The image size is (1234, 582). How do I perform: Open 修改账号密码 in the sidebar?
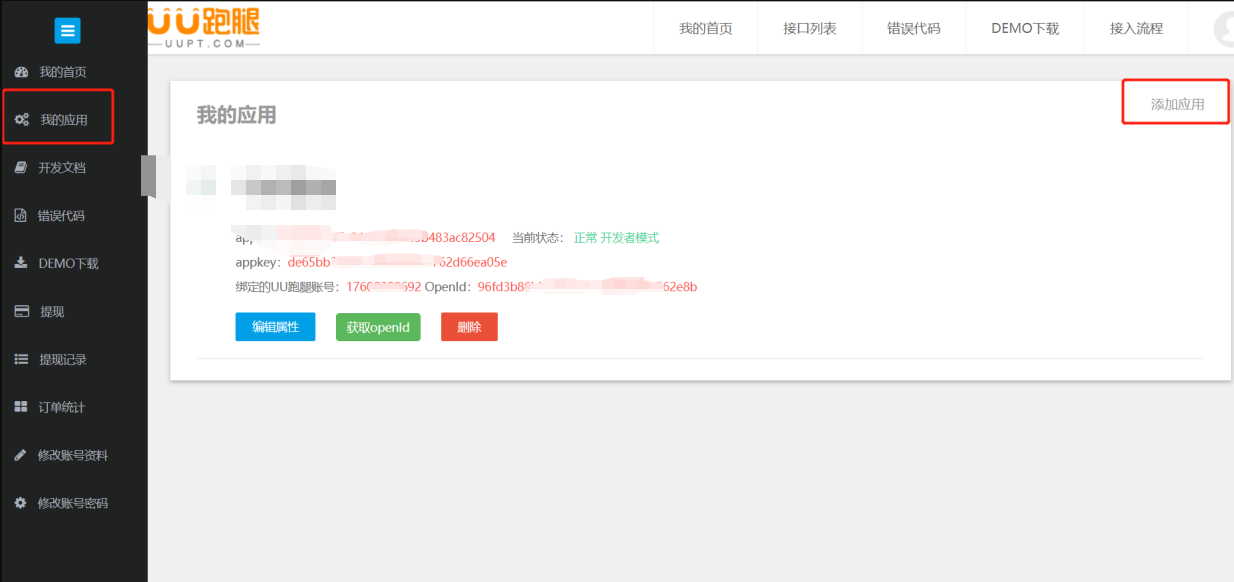pyautogui.click(x=74, y=503)
